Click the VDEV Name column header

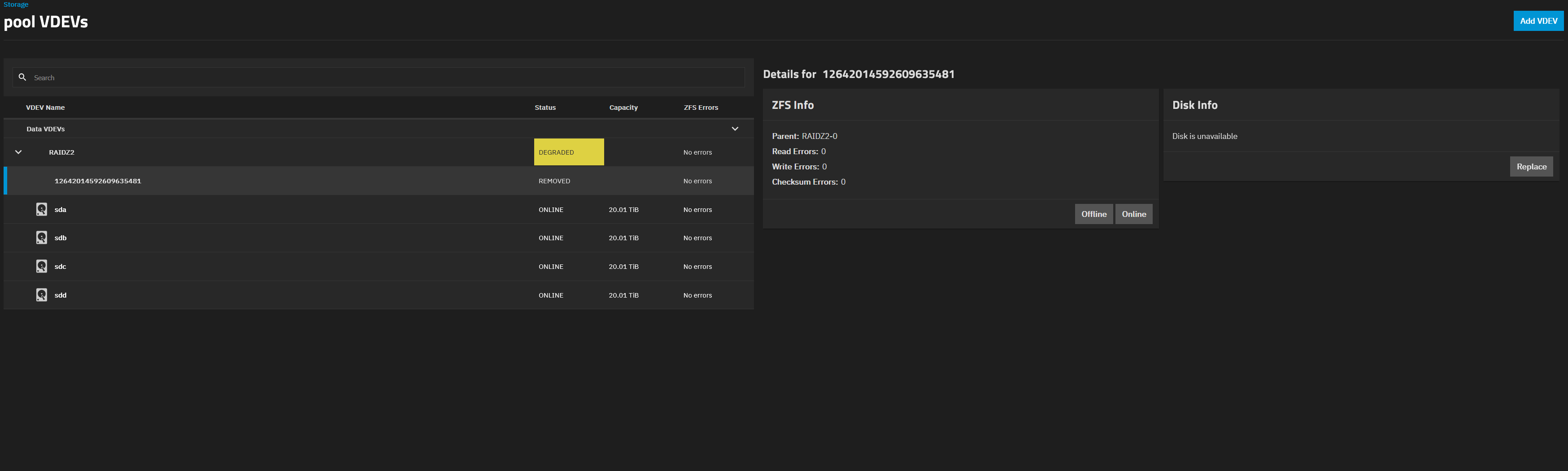tap(45, 108)
